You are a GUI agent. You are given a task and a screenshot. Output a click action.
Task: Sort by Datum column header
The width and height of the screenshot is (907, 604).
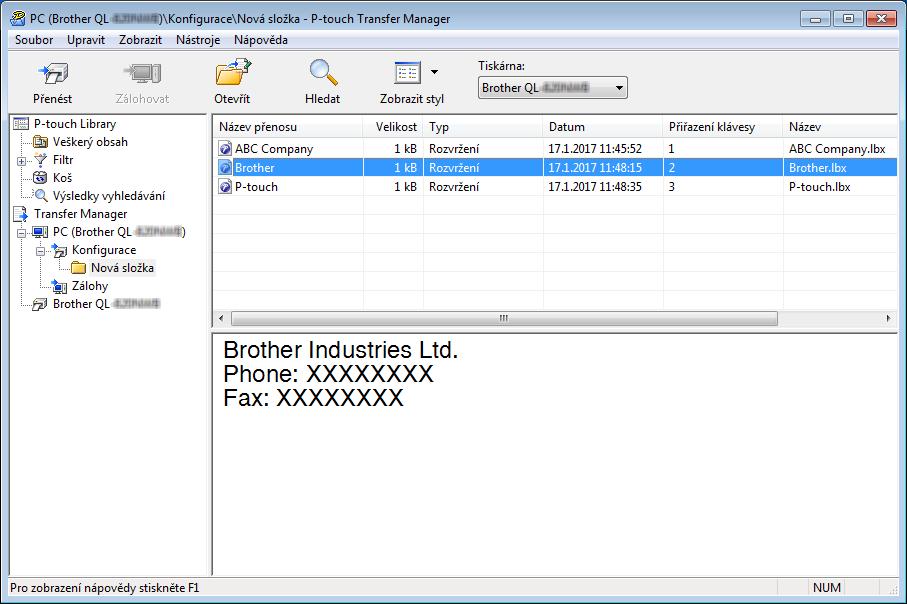pos(603,127)
